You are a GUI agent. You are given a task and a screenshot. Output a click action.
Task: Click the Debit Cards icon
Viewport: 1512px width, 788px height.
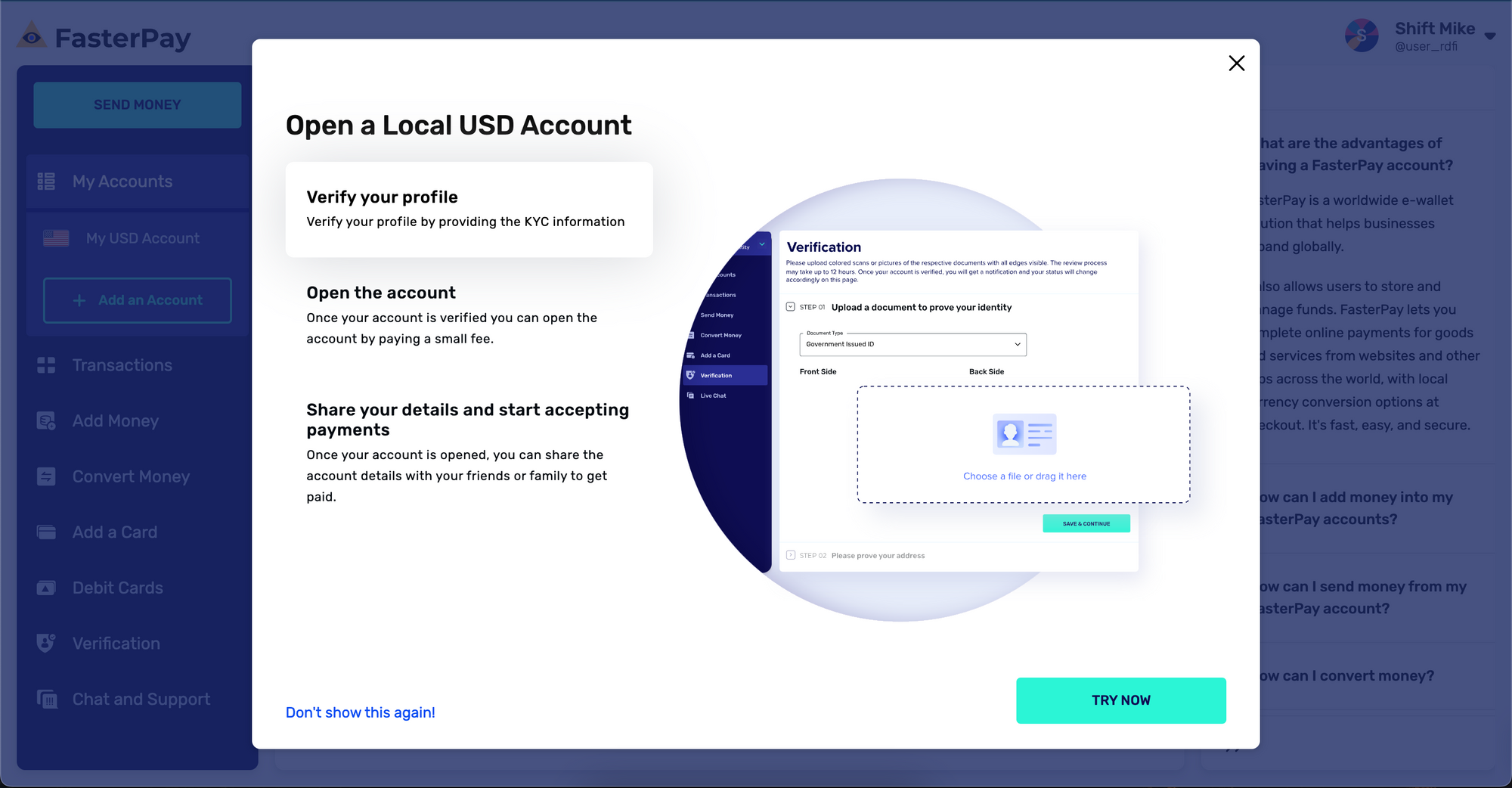click(46, 588)
